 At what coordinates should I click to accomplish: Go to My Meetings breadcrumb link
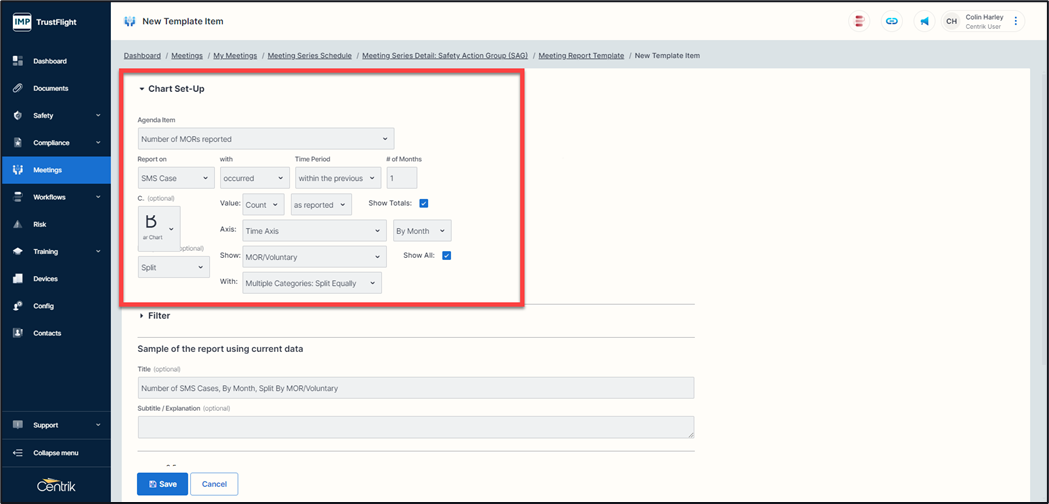point(235,56)
